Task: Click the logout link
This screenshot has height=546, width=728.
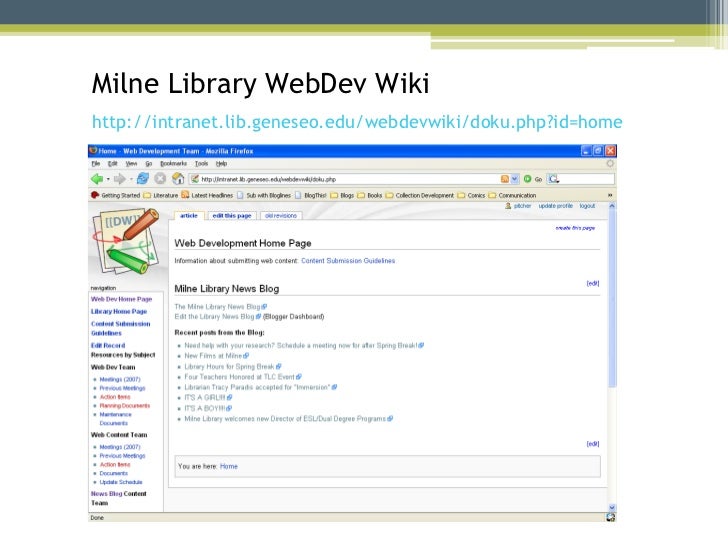Action: 587,206
